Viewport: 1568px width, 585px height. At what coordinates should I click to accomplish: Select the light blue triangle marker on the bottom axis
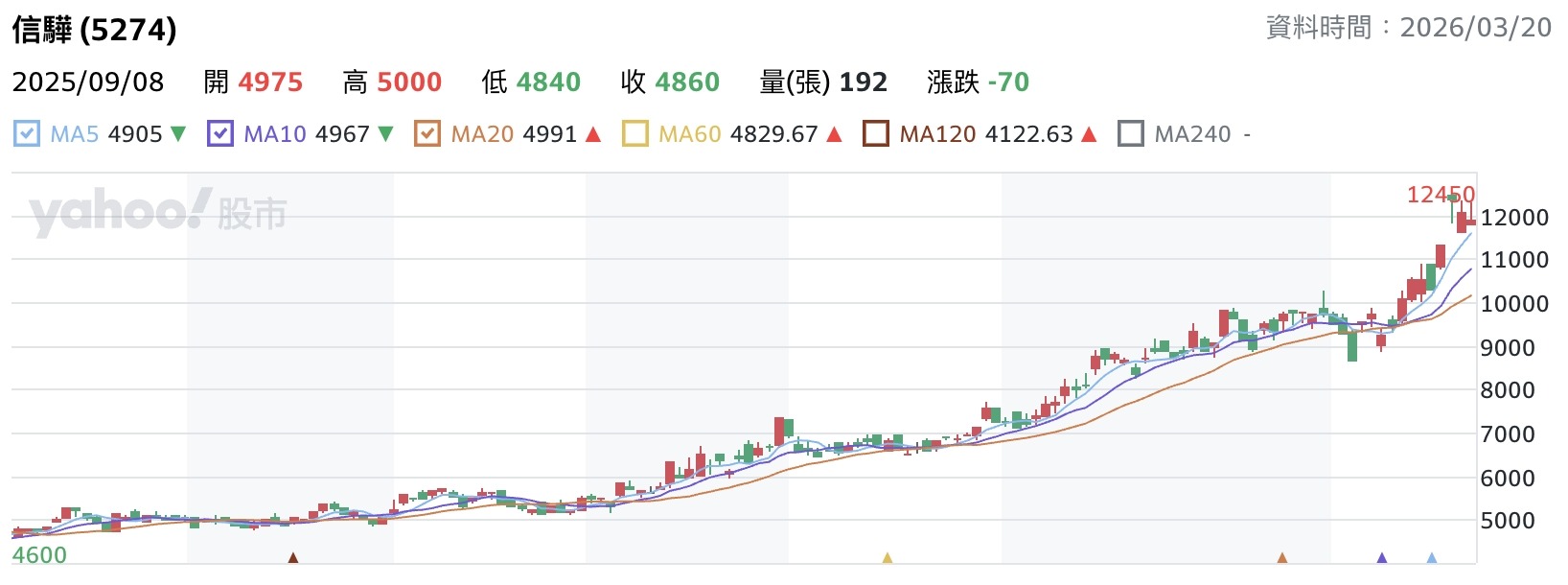[1432, 557]
